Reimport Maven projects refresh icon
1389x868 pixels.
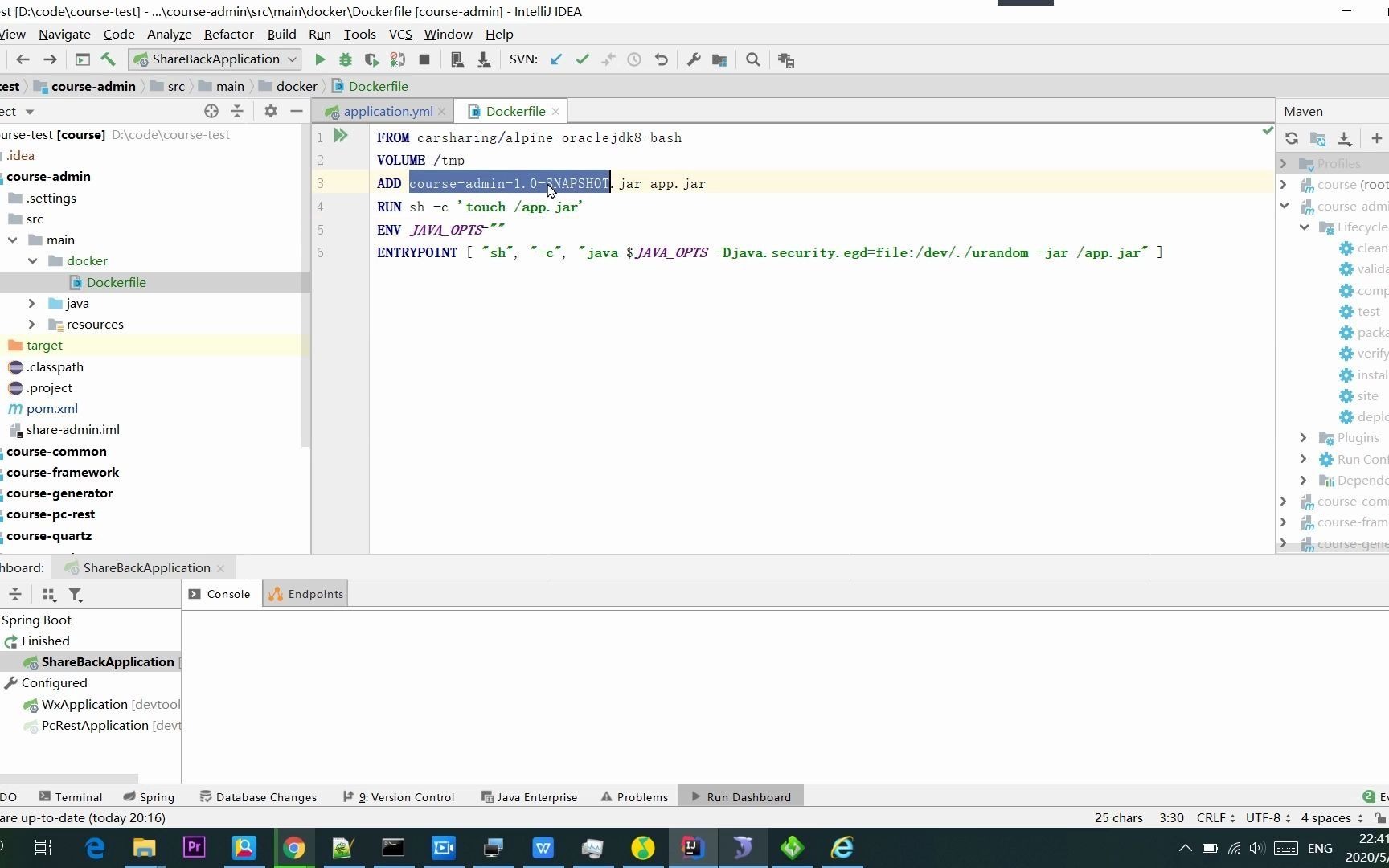(1292, 138)
